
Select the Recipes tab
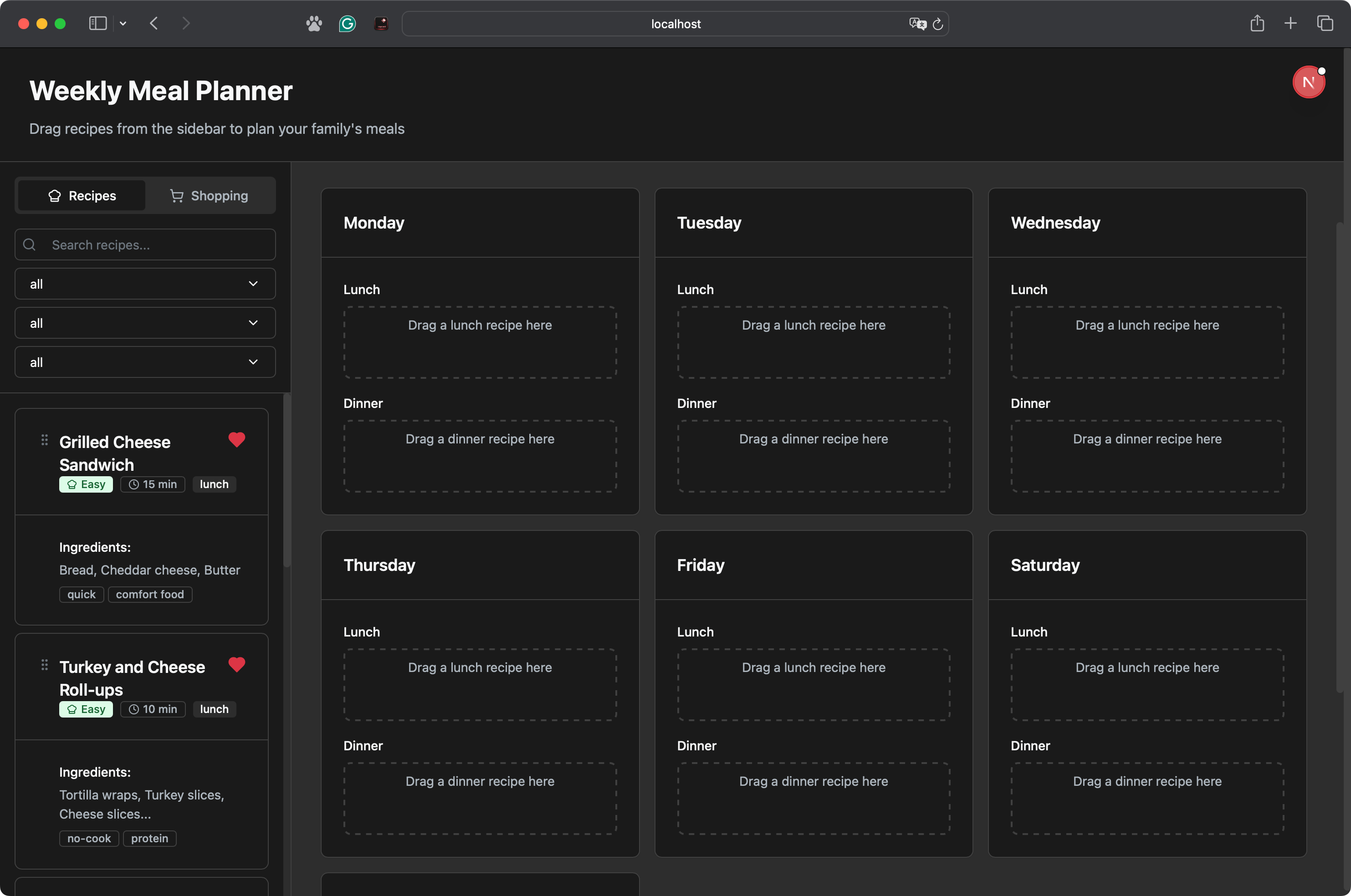coord(81,195)
